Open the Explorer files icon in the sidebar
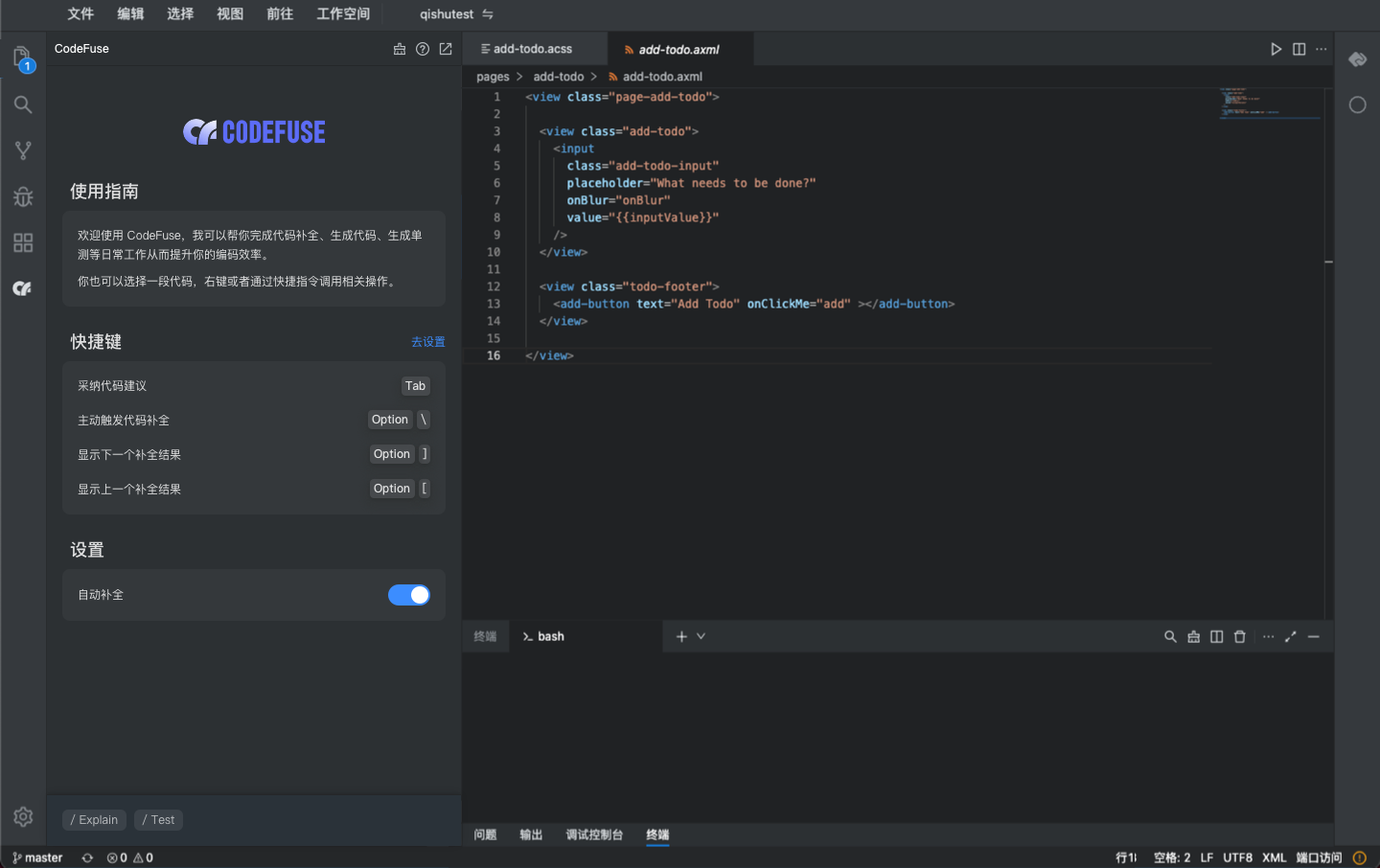Viewport: 1380px width, 868px height. point(23,59)
